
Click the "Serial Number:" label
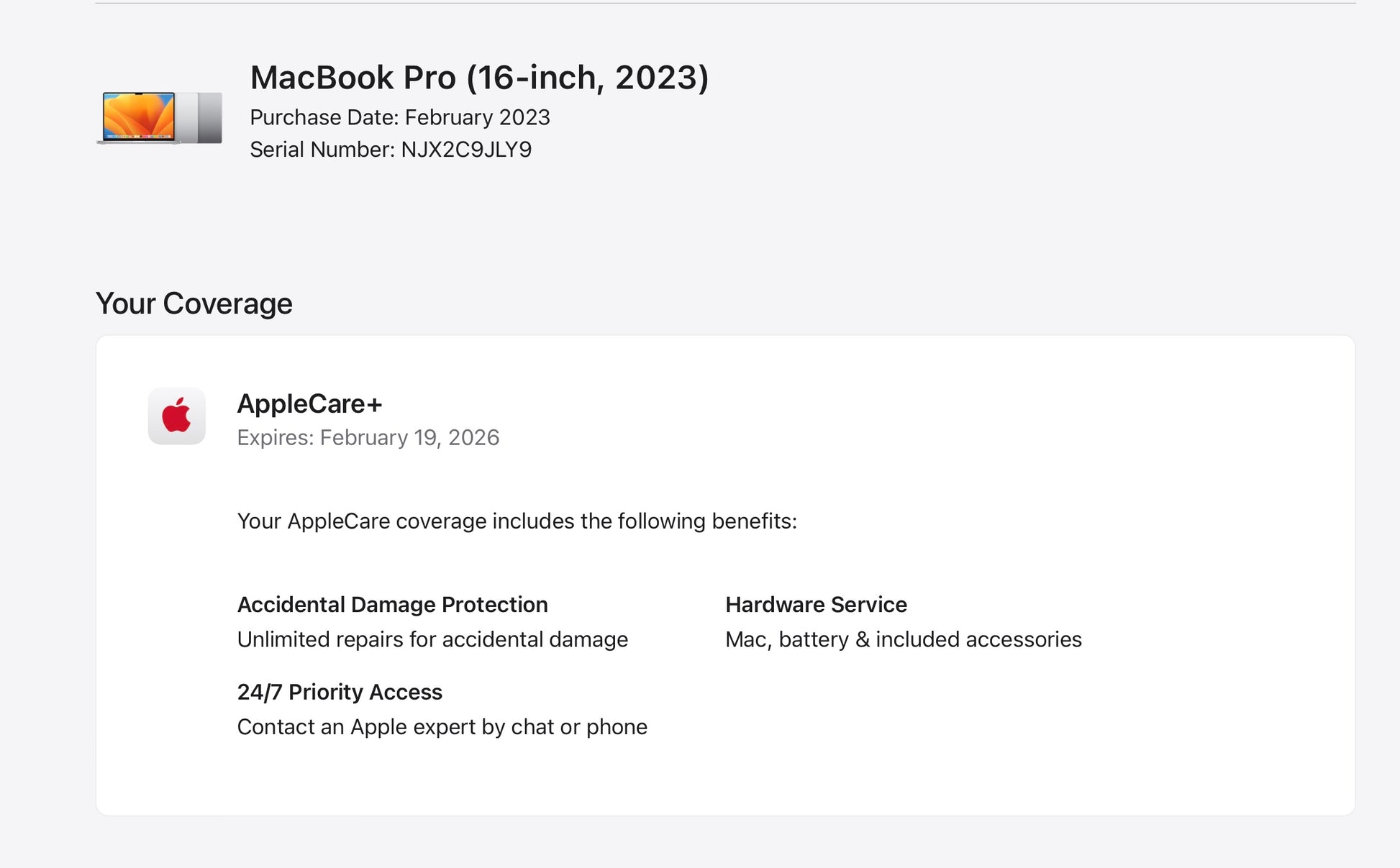click(322, 150)
